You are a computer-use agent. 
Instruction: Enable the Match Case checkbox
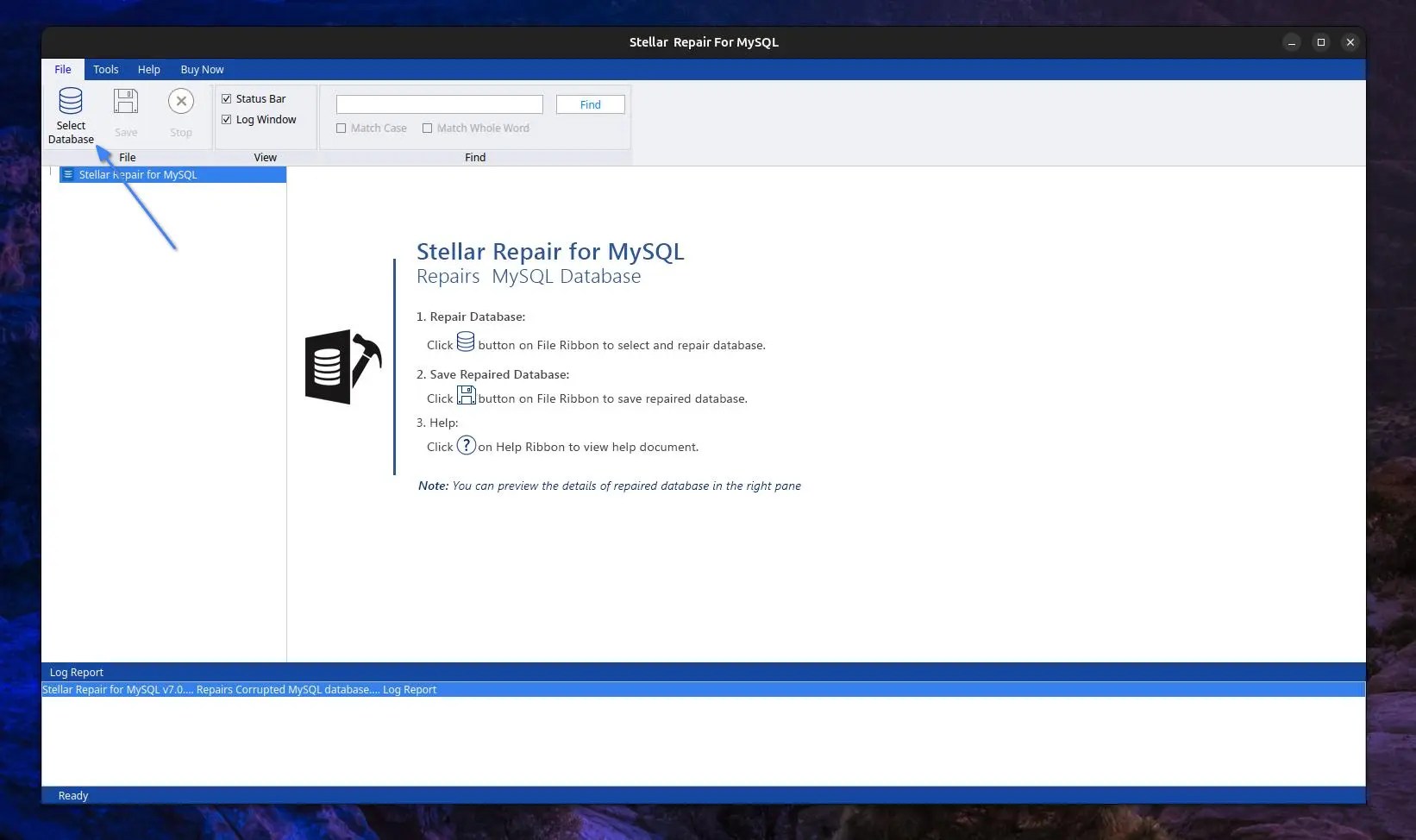(x=341, y=128)
